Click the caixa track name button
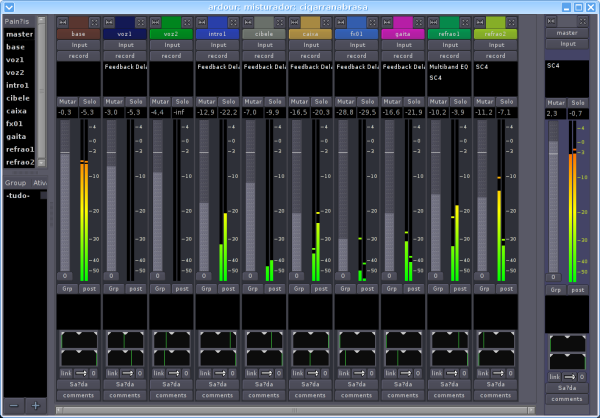600x418 pixels. point(310,34)
